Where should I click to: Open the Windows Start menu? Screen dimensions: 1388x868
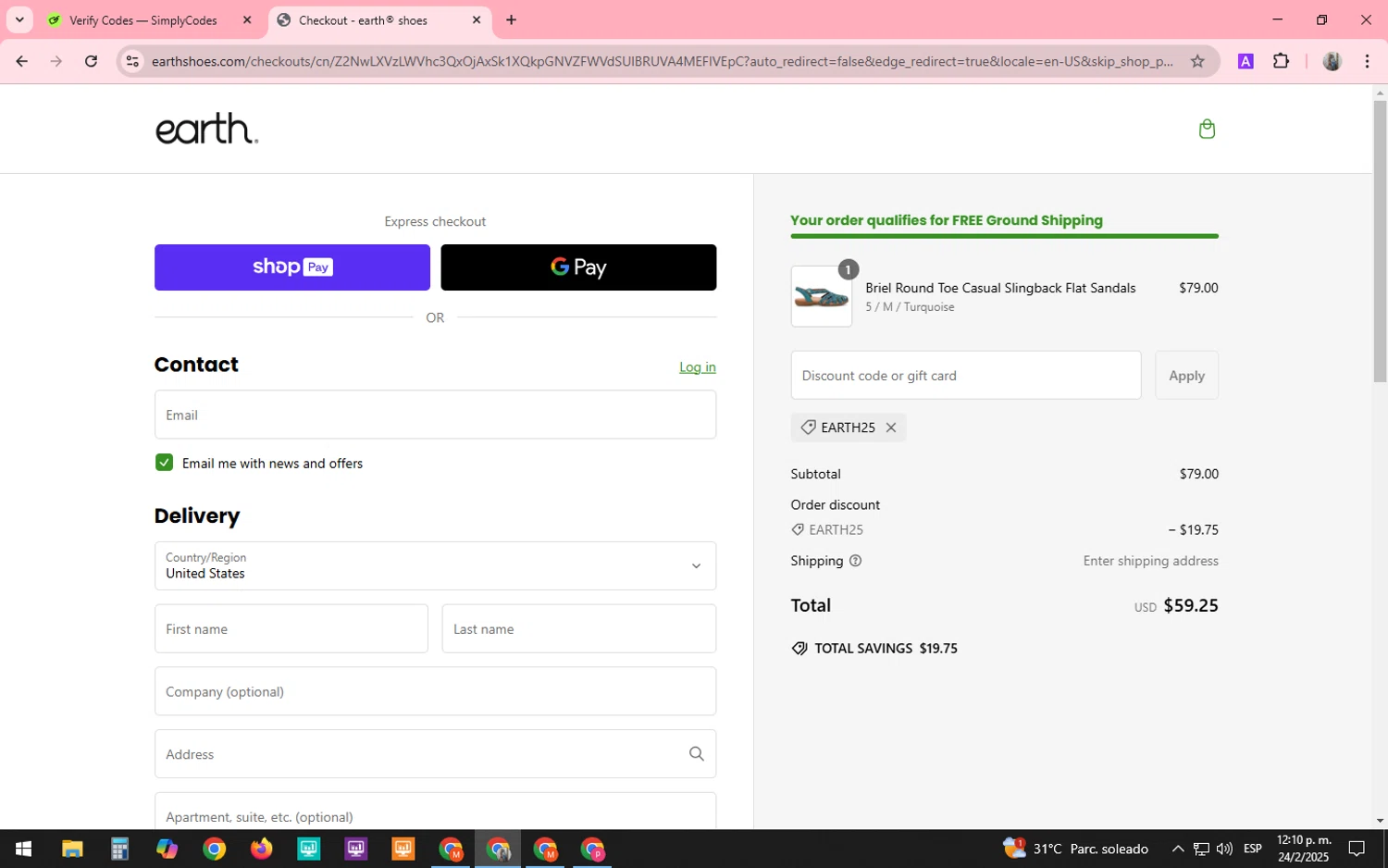point(23,849)
